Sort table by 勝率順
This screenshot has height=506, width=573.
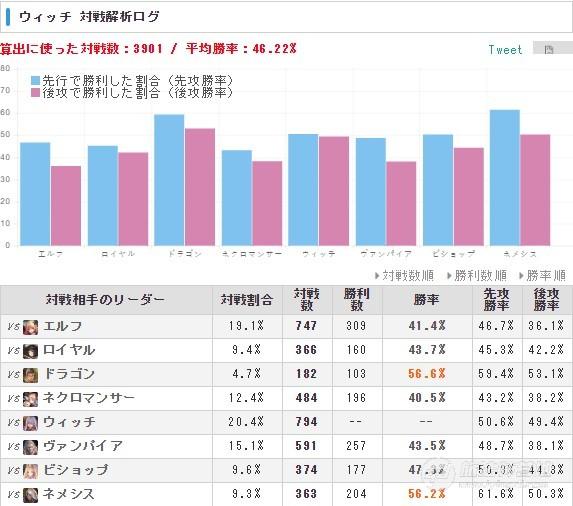click(542, 275)
